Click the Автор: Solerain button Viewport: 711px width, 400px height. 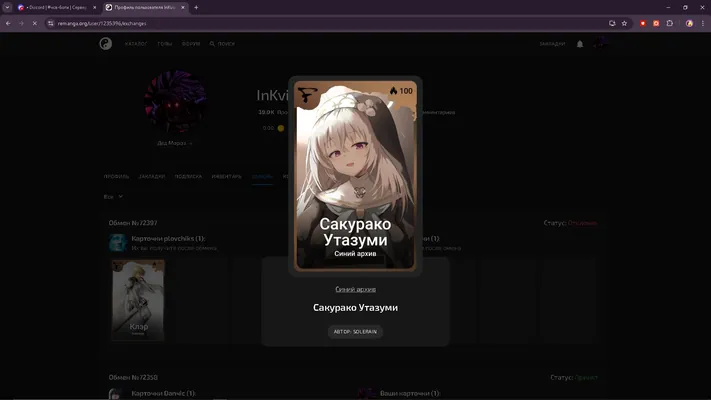355,332
